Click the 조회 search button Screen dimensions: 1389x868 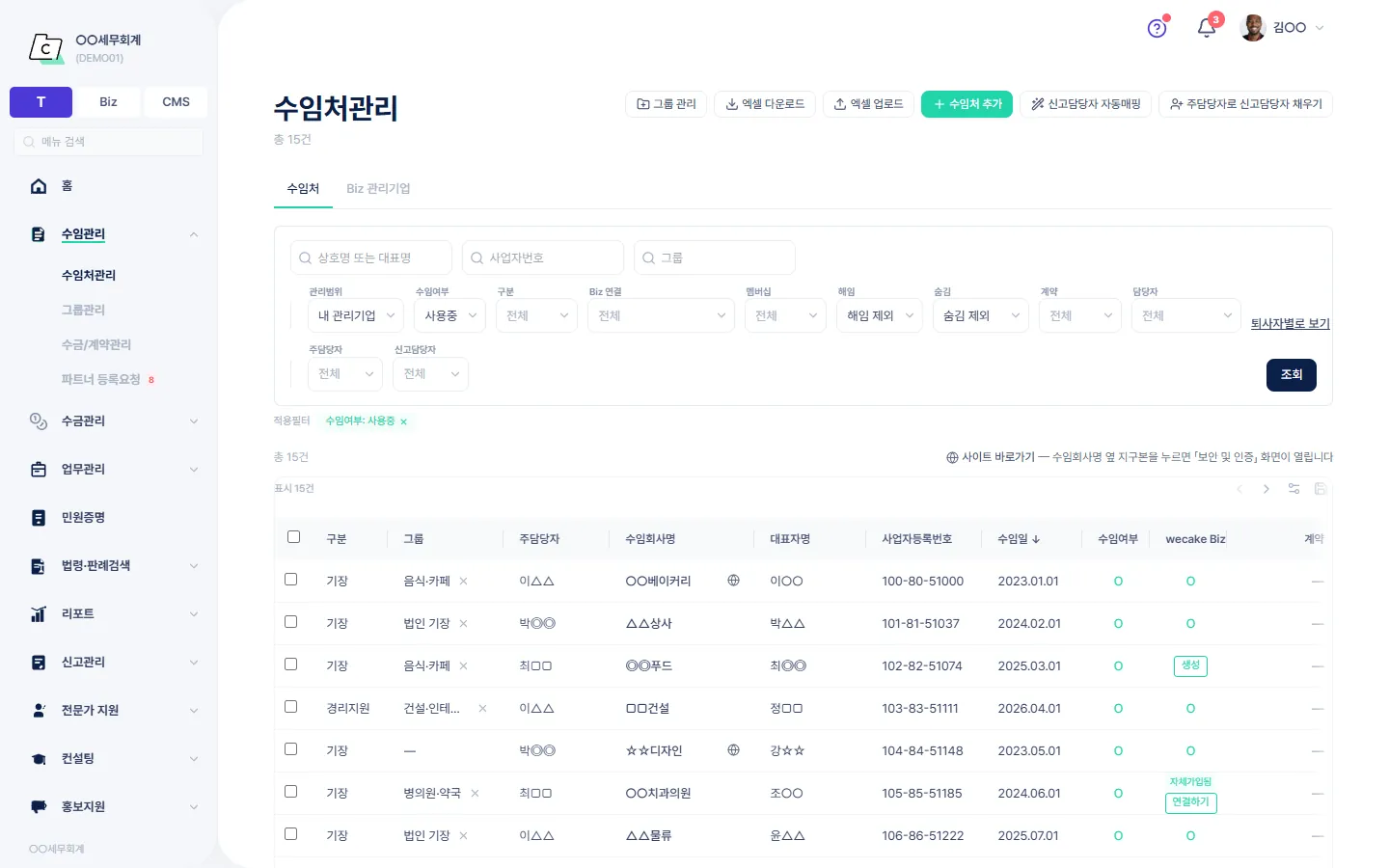(1292, 375)
